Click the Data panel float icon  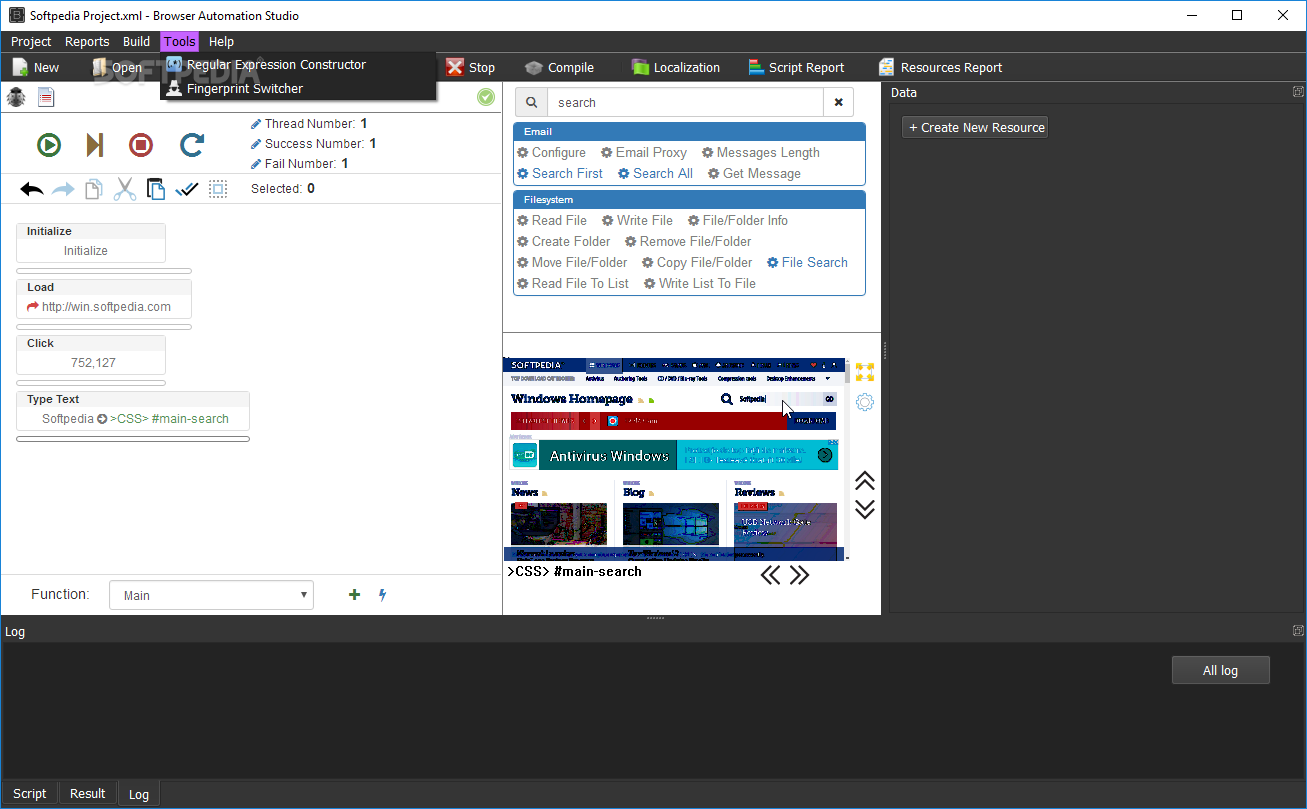1298,92
